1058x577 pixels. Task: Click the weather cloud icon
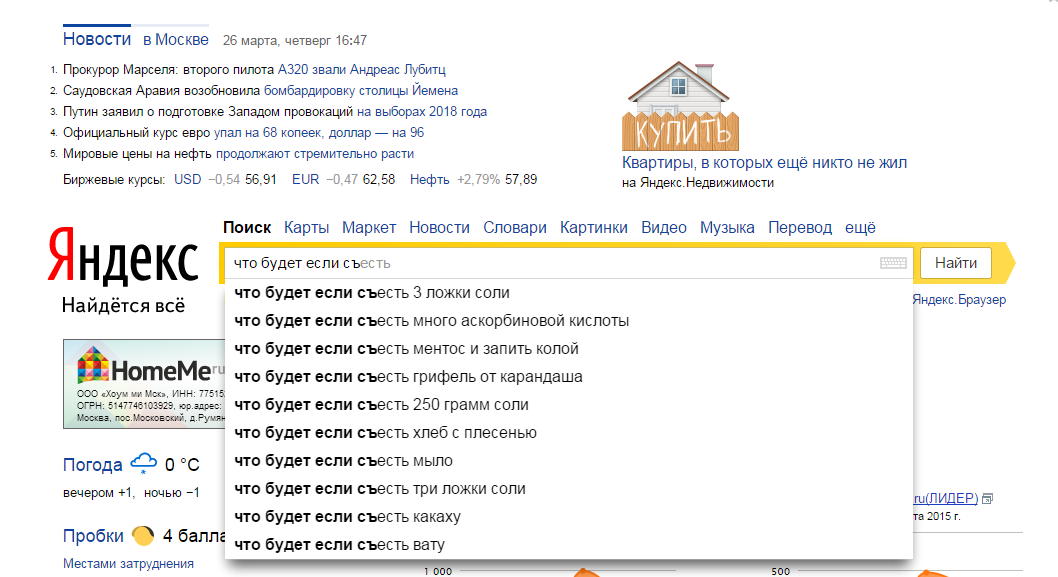point(143,464)
